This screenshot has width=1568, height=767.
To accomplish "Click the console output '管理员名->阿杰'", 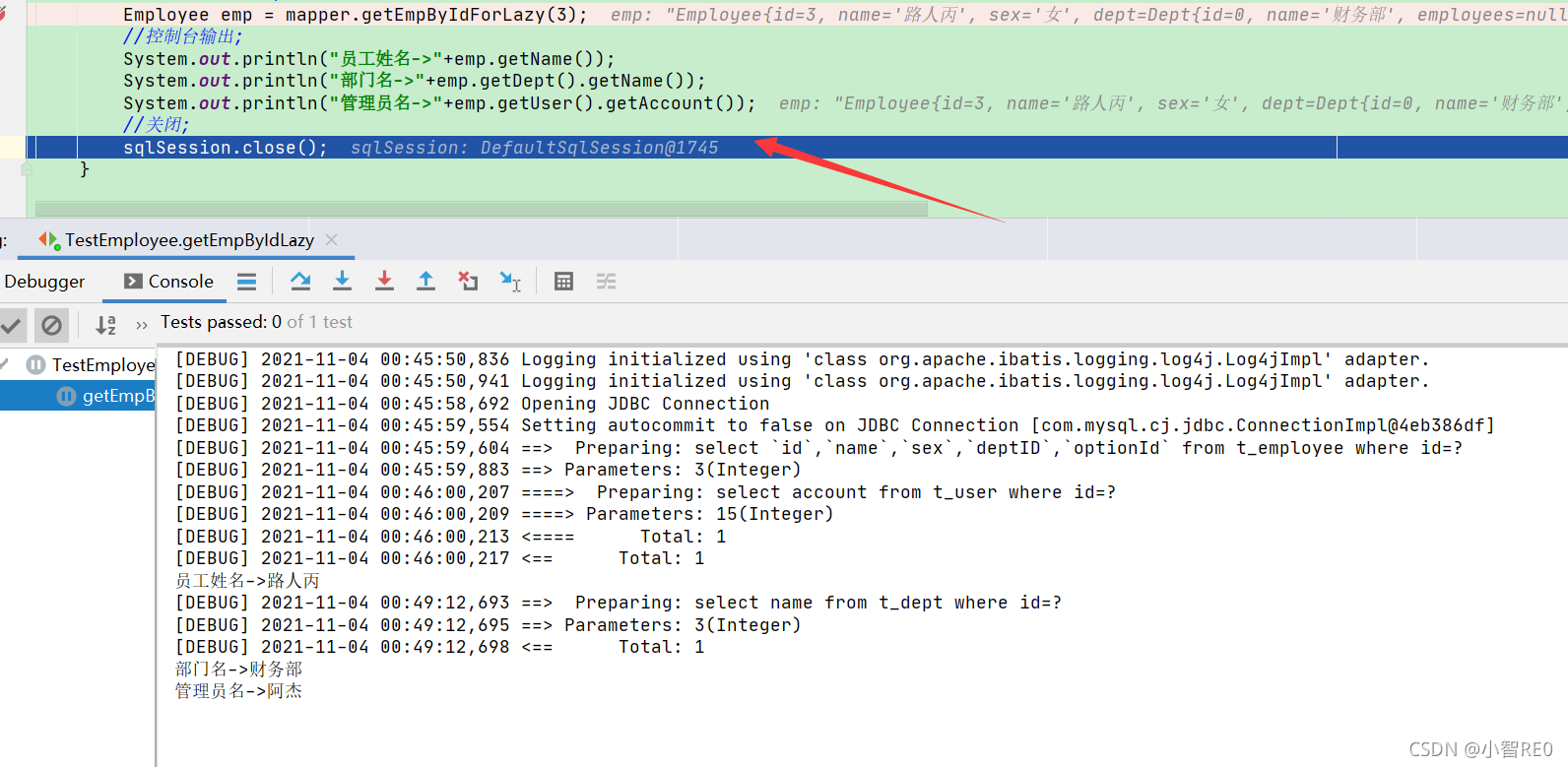I will (x=238, y=691).
